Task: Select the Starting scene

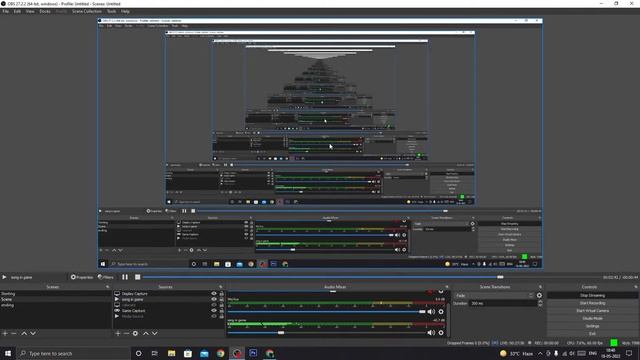Action: pos(56,293)
